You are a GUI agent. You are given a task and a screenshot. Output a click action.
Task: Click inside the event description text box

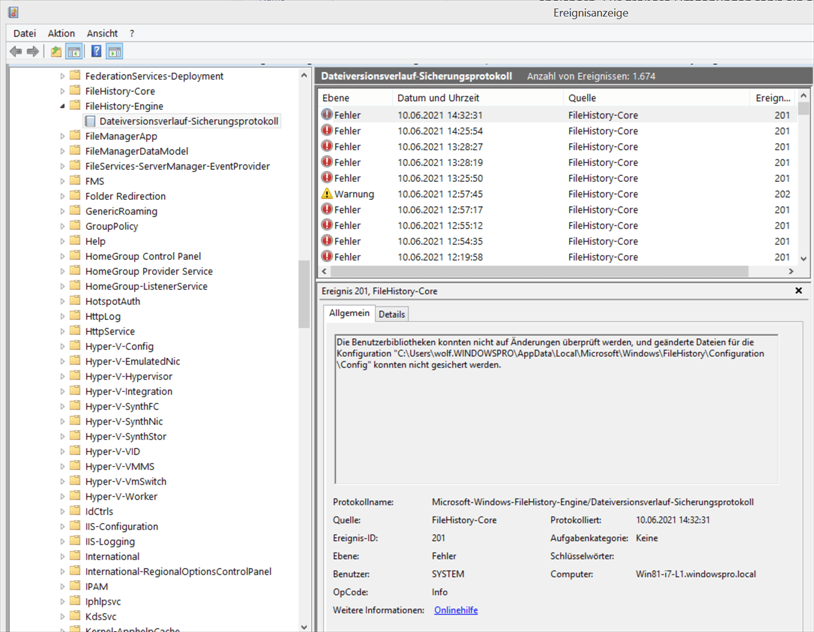(556, 409)
